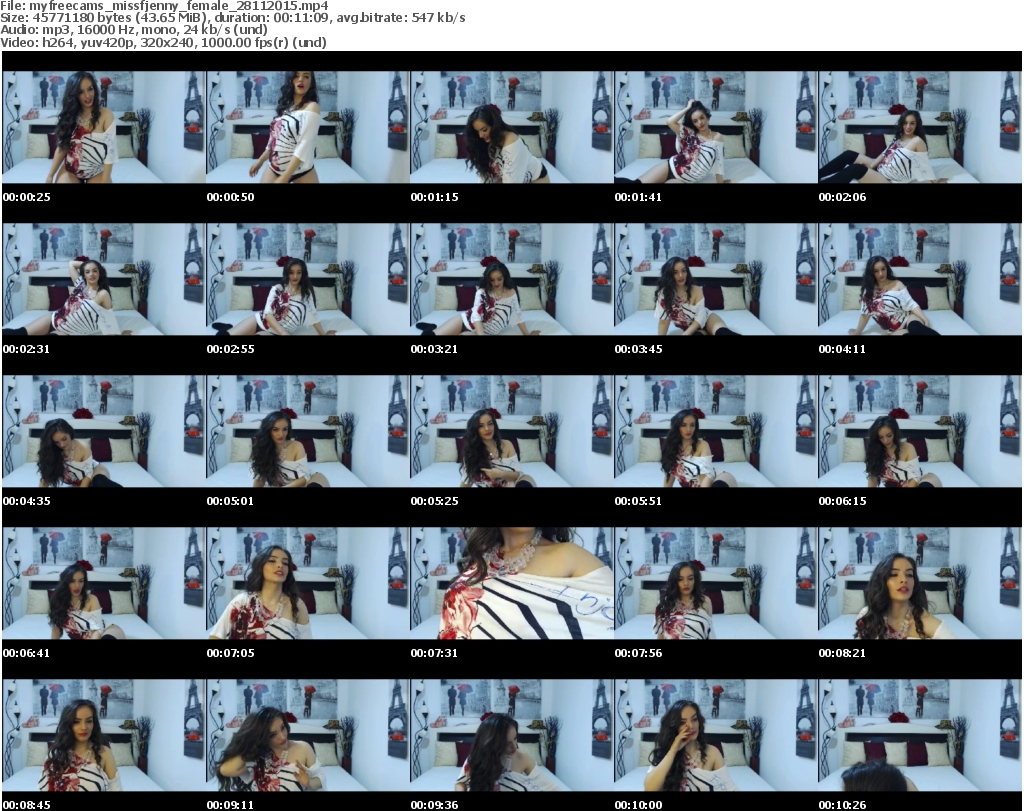Open the thumbnail frame at 00:01:15
The image size is (1024, 811).
click(x=512, y=127)
